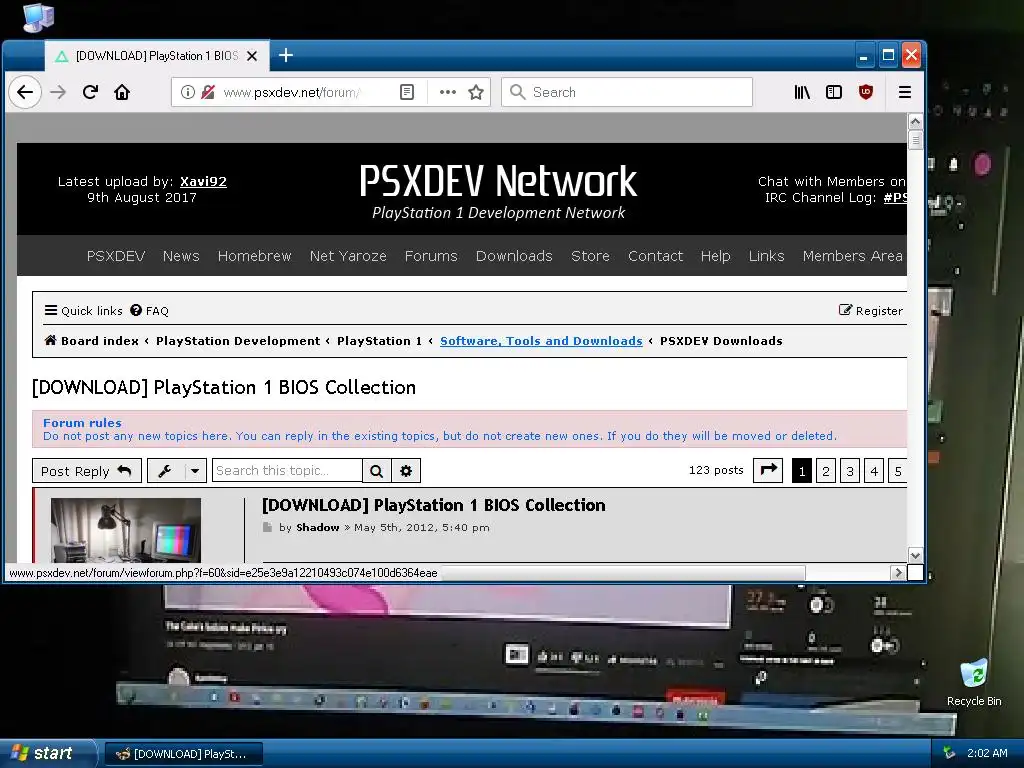
Task: Open Recycle Bin desktop icon
Action: 974,683
